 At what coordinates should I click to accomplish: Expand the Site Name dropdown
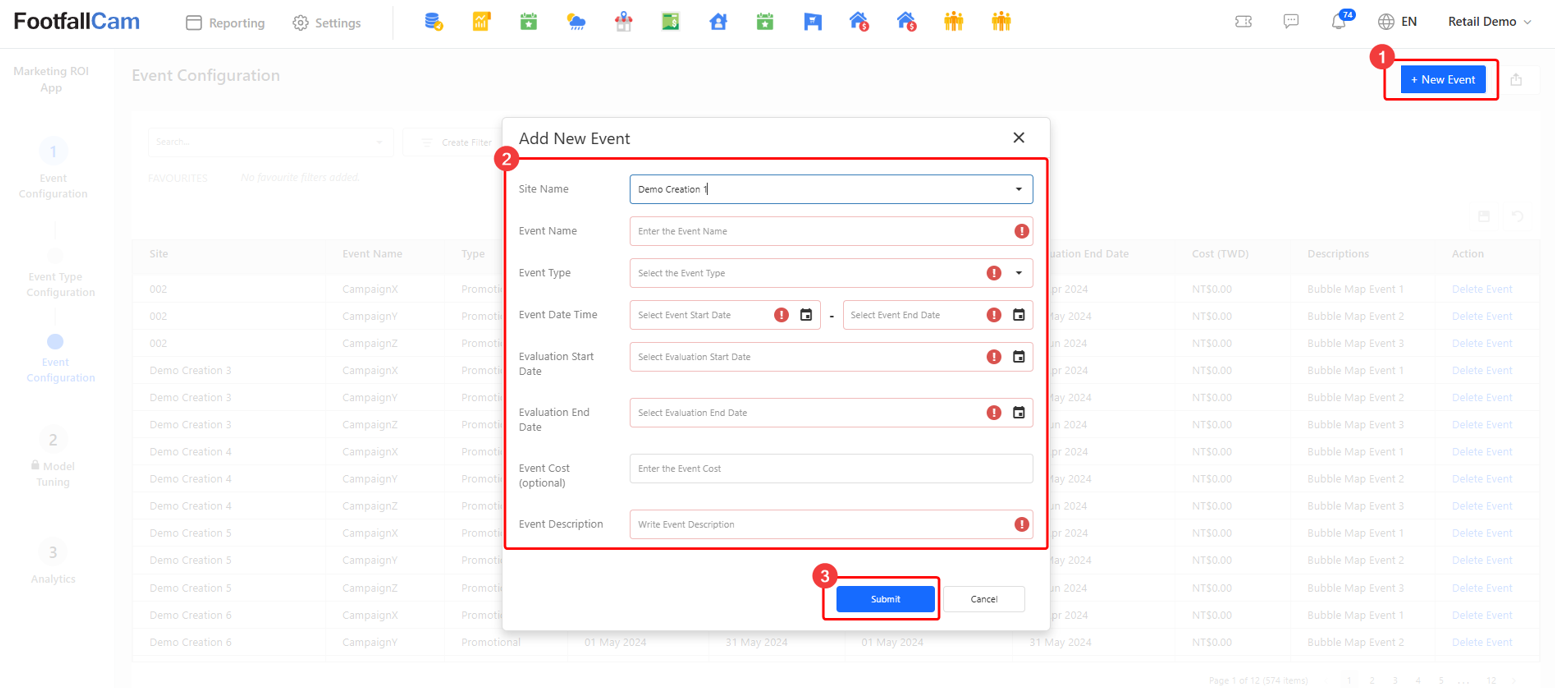pyautogui.click(x=1018, y=189)
